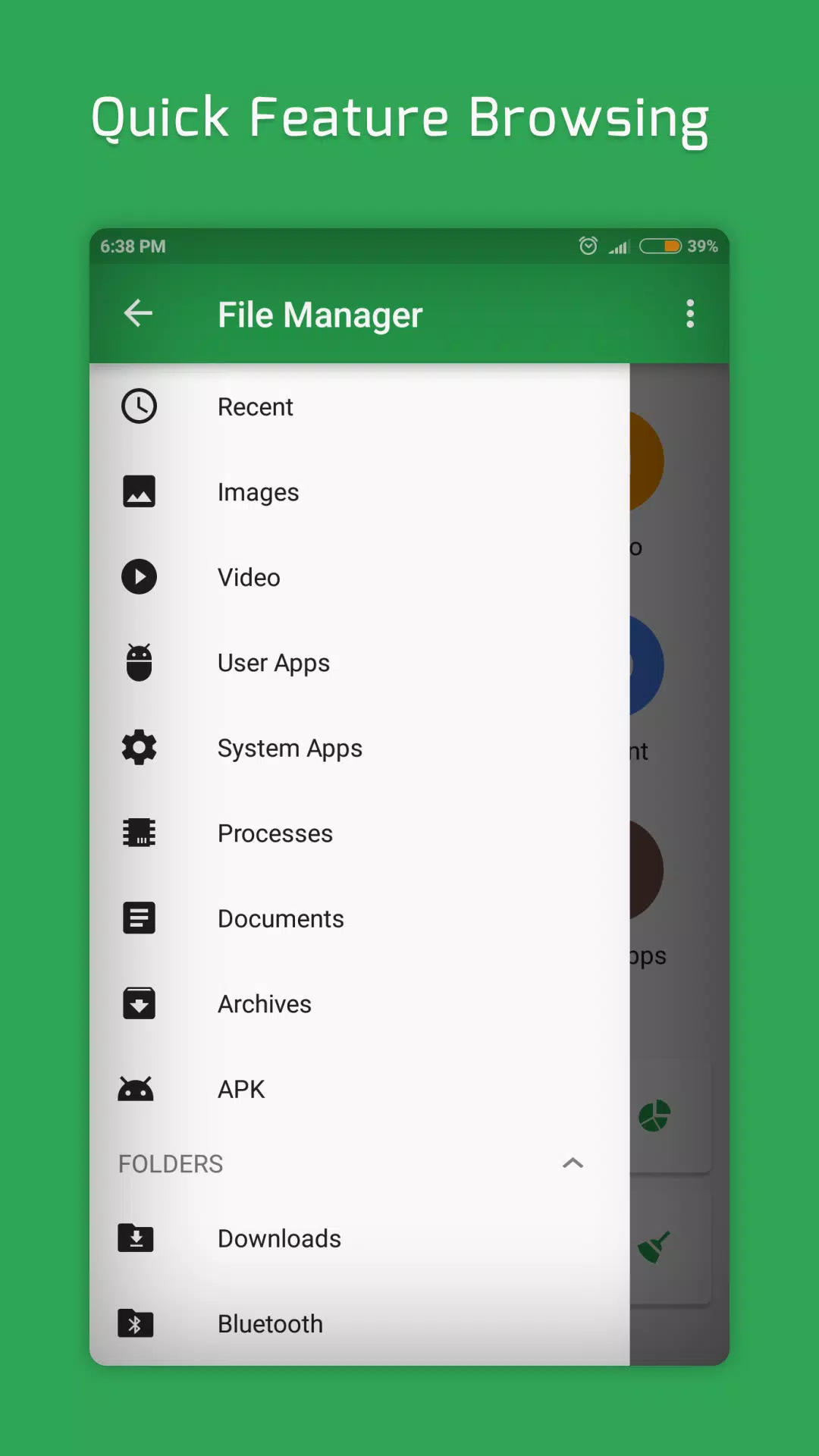Open the Bluetooth folder entry

pyautogui.click(x=359, y=1323)
